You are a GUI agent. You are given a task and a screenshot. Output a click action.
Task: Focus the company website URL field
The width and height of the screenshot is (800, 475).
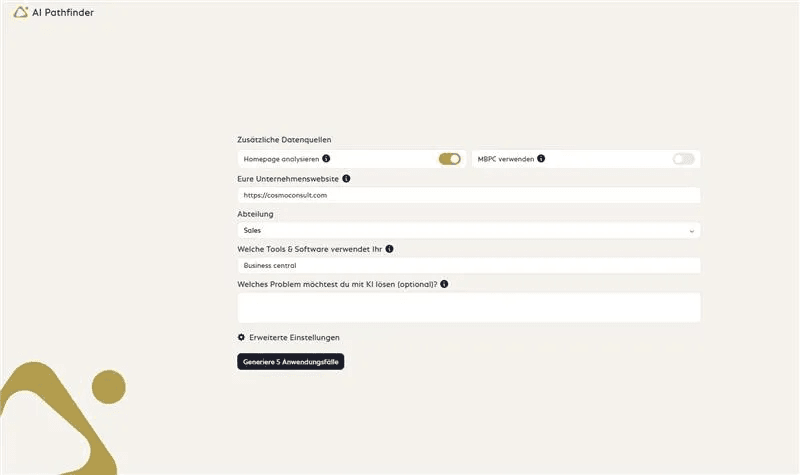click(468, 195)
